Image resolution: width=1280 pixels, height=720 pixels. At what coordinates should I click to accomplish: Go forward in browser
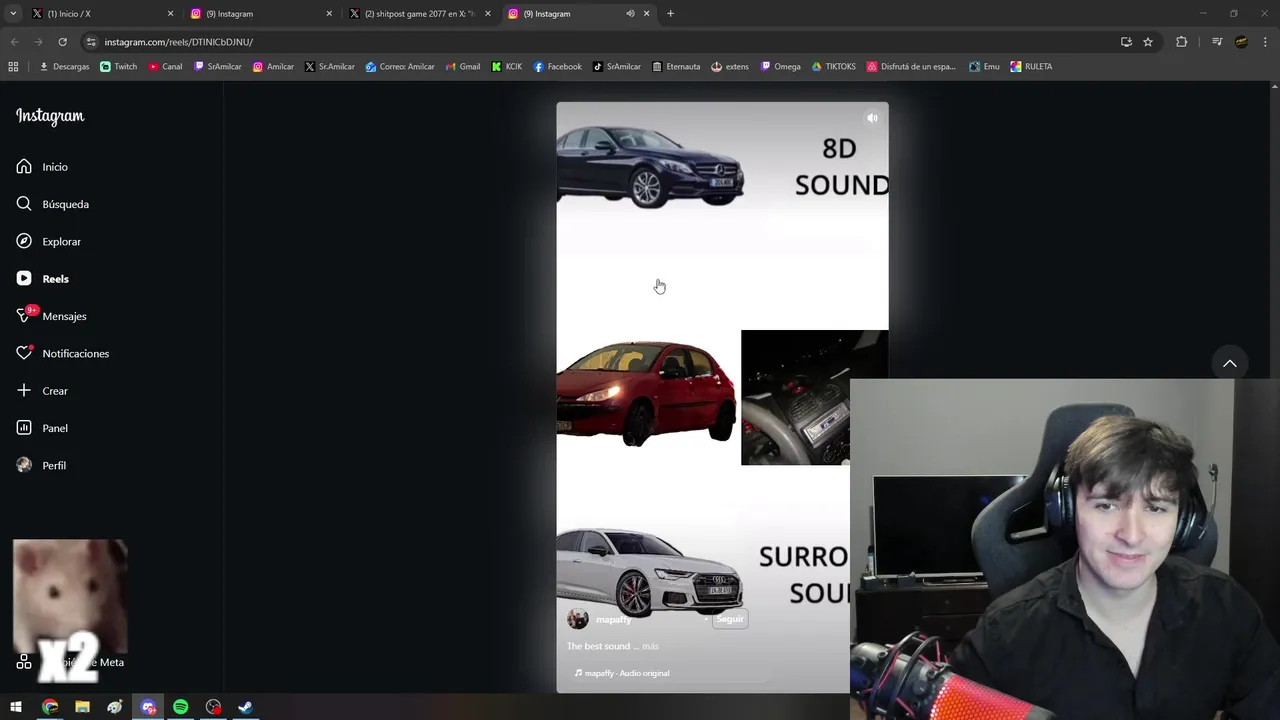38,42
